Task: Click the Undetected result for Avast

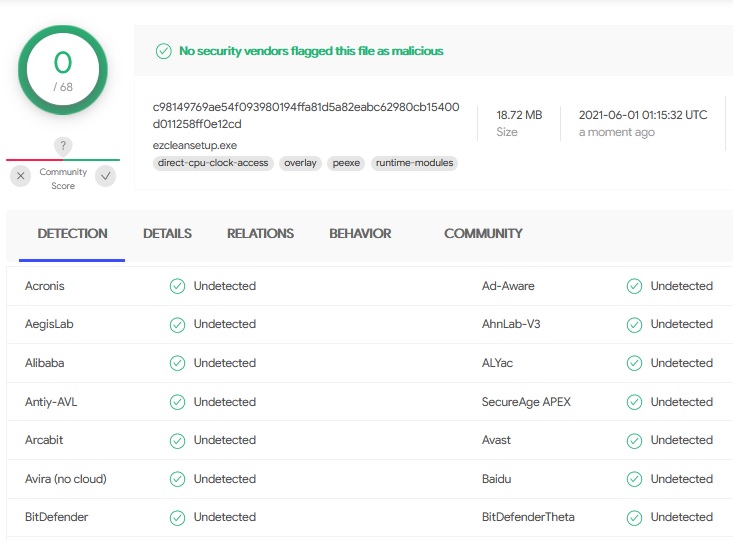Action: point(682,440)
